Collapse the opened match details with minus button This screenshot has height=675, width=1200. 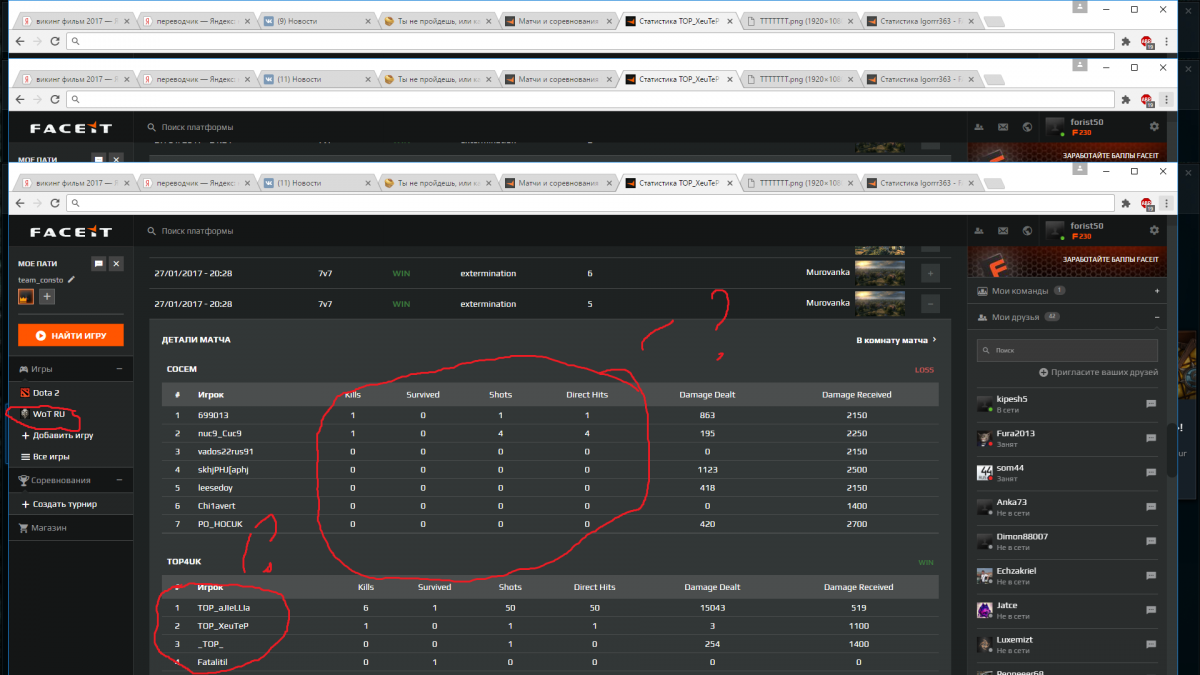(x=930, y=302)
